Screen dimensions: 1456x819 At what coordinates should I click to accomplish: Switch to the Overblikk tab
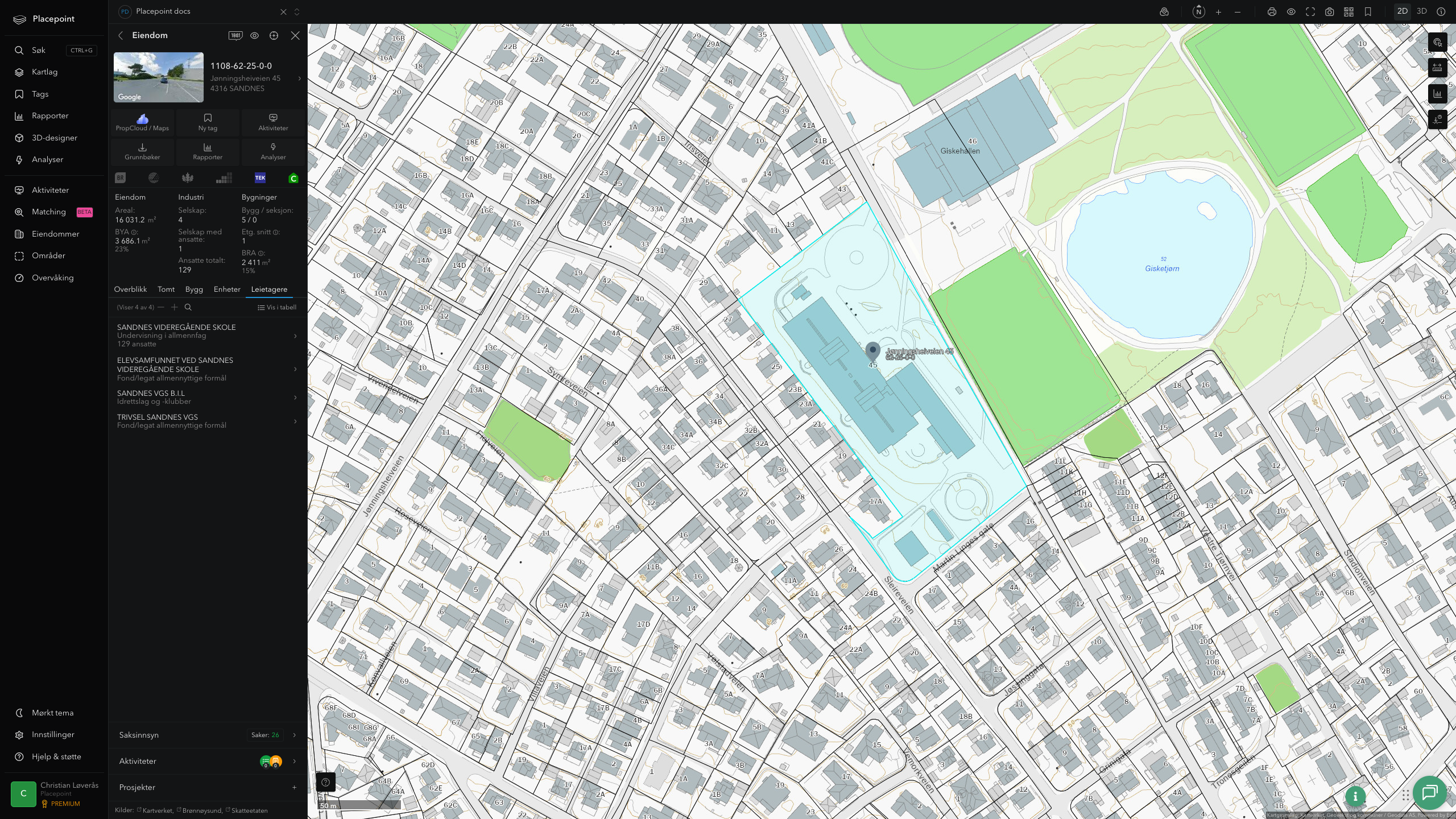tap(130, 289)
